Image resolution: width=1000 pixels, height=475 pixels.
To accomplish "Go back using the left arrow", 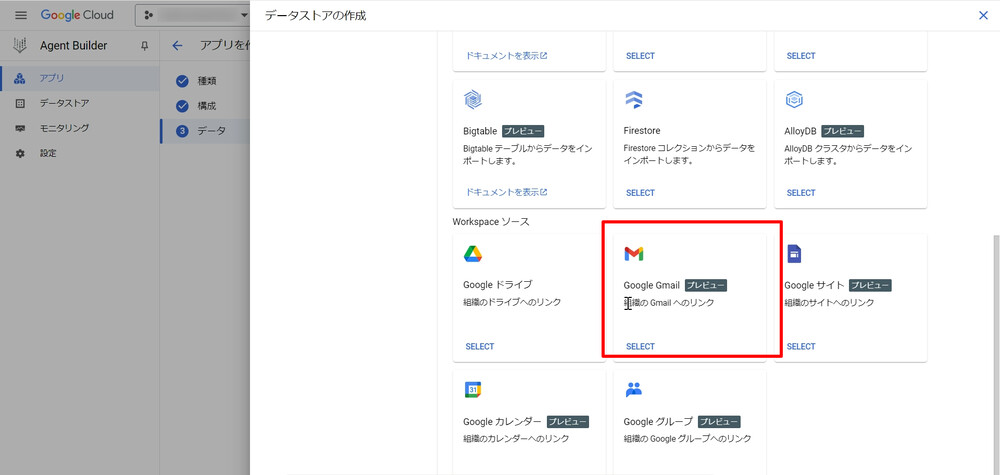I will [178, 46].
